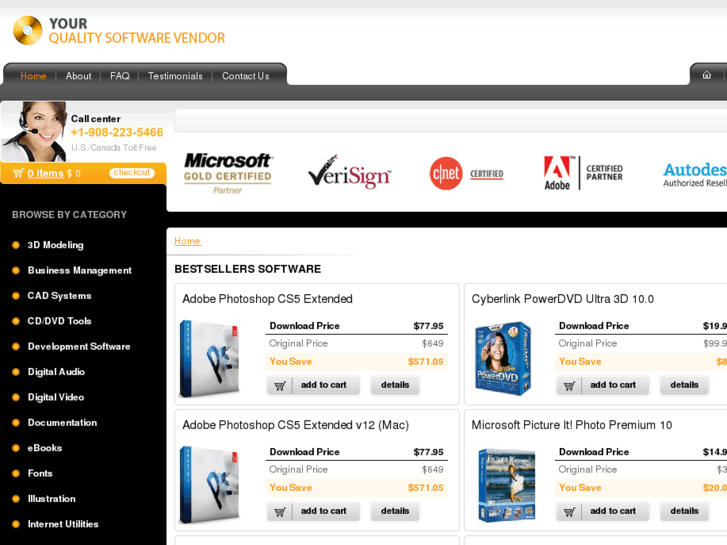727x545 pixels.
Task: Open the Development Software category
Action: [x=79, y=346]
